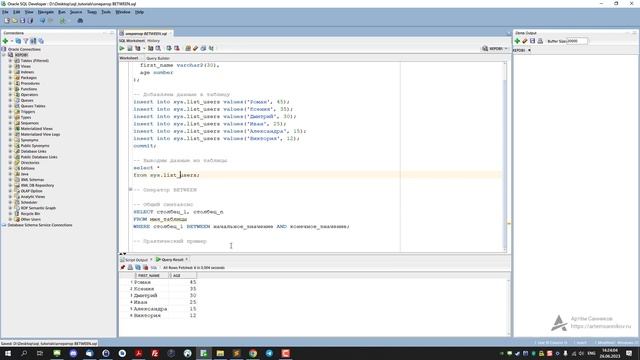This screenshot has width=640, height=360.
Task: Select the Query Result tab
Action: [x=172, y=260]
